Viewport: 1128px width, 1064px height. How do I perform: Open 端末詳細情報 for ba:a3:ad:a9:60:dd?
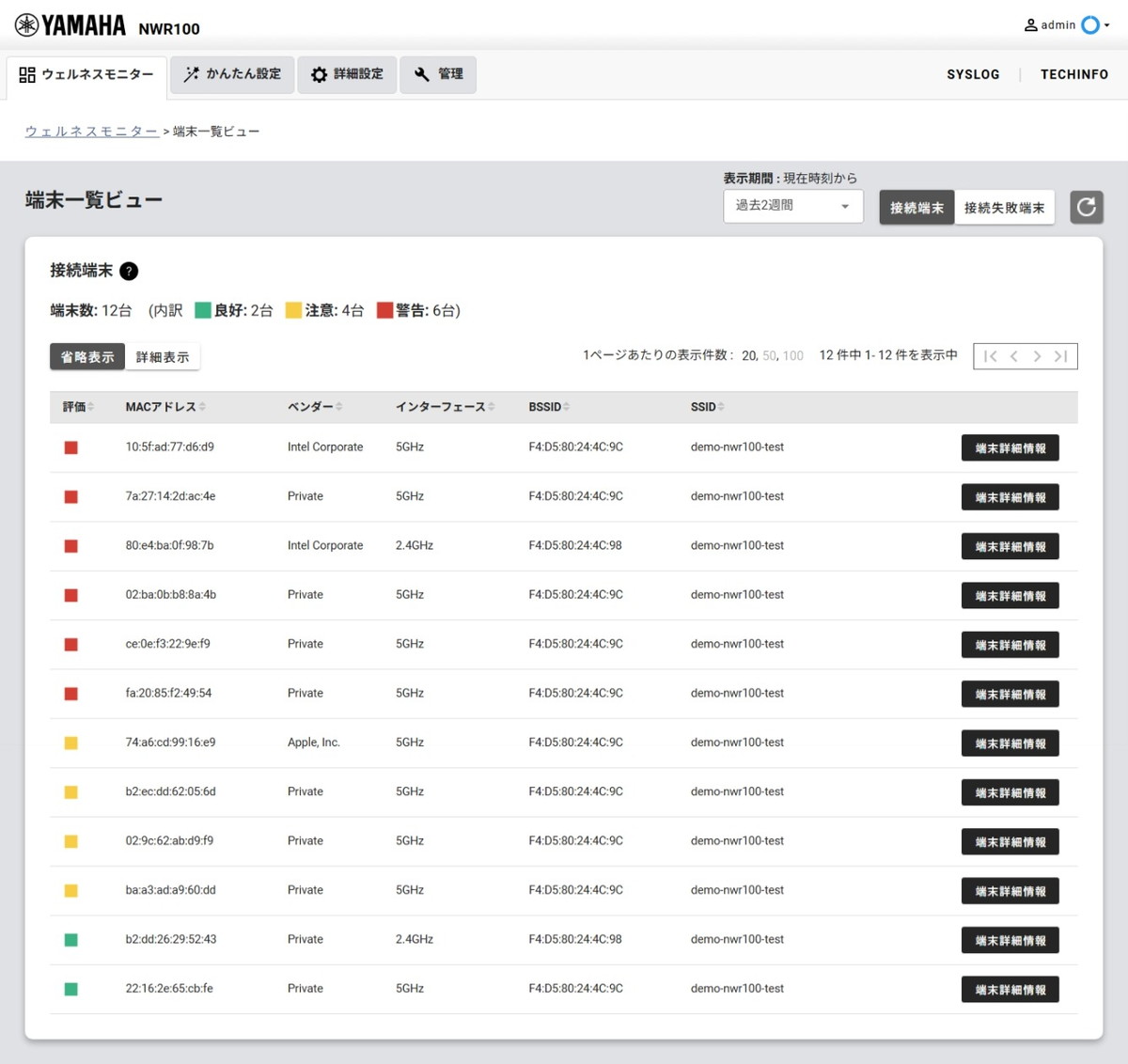(x=1010, y=891)
